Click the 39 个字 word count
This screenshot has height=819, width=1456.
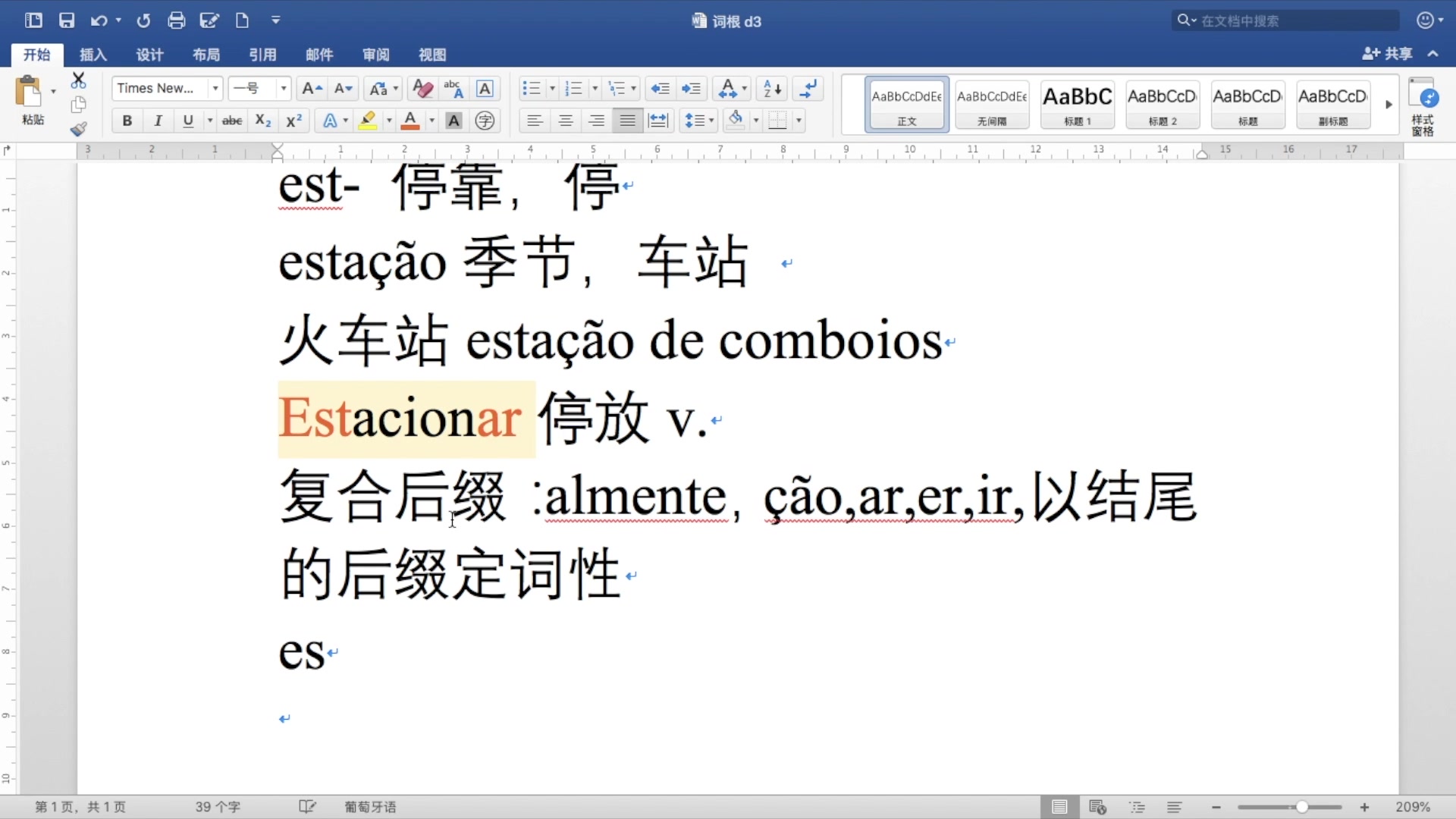click(x=218, y=807)
